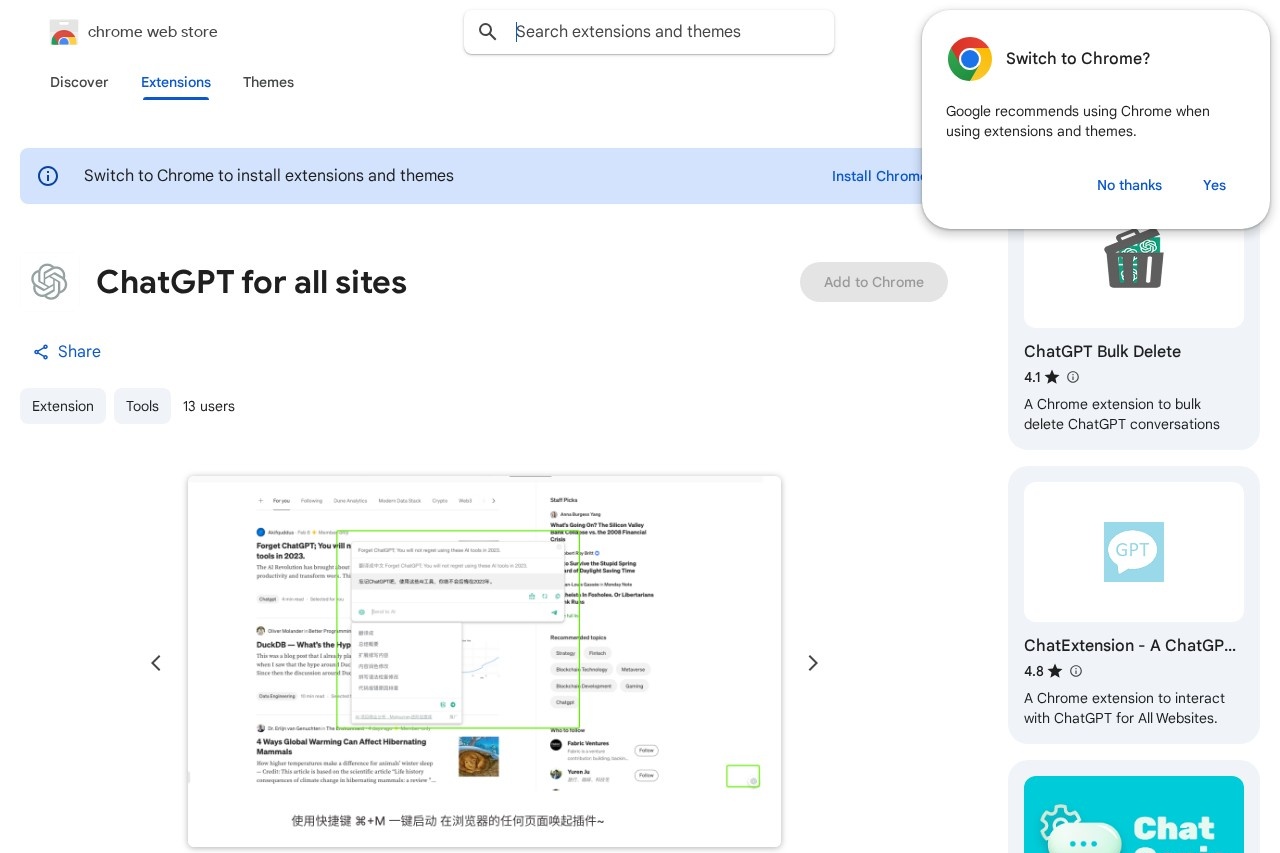Click the Chrome Web Store logo
Viewport: 1280px width, 853px height.
[64, 32]
